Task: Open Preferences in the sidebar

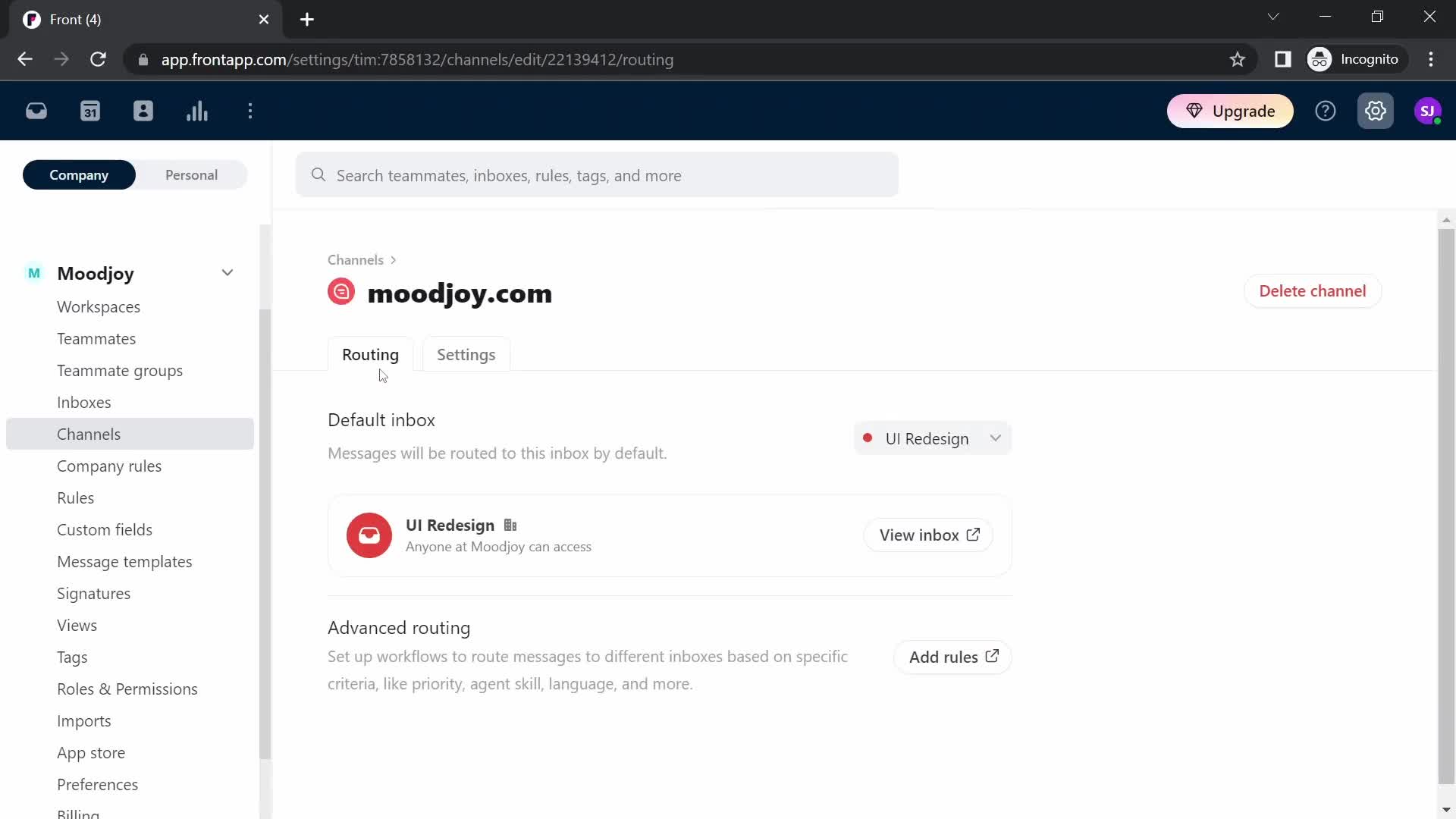Action: (x=98, y=785)
